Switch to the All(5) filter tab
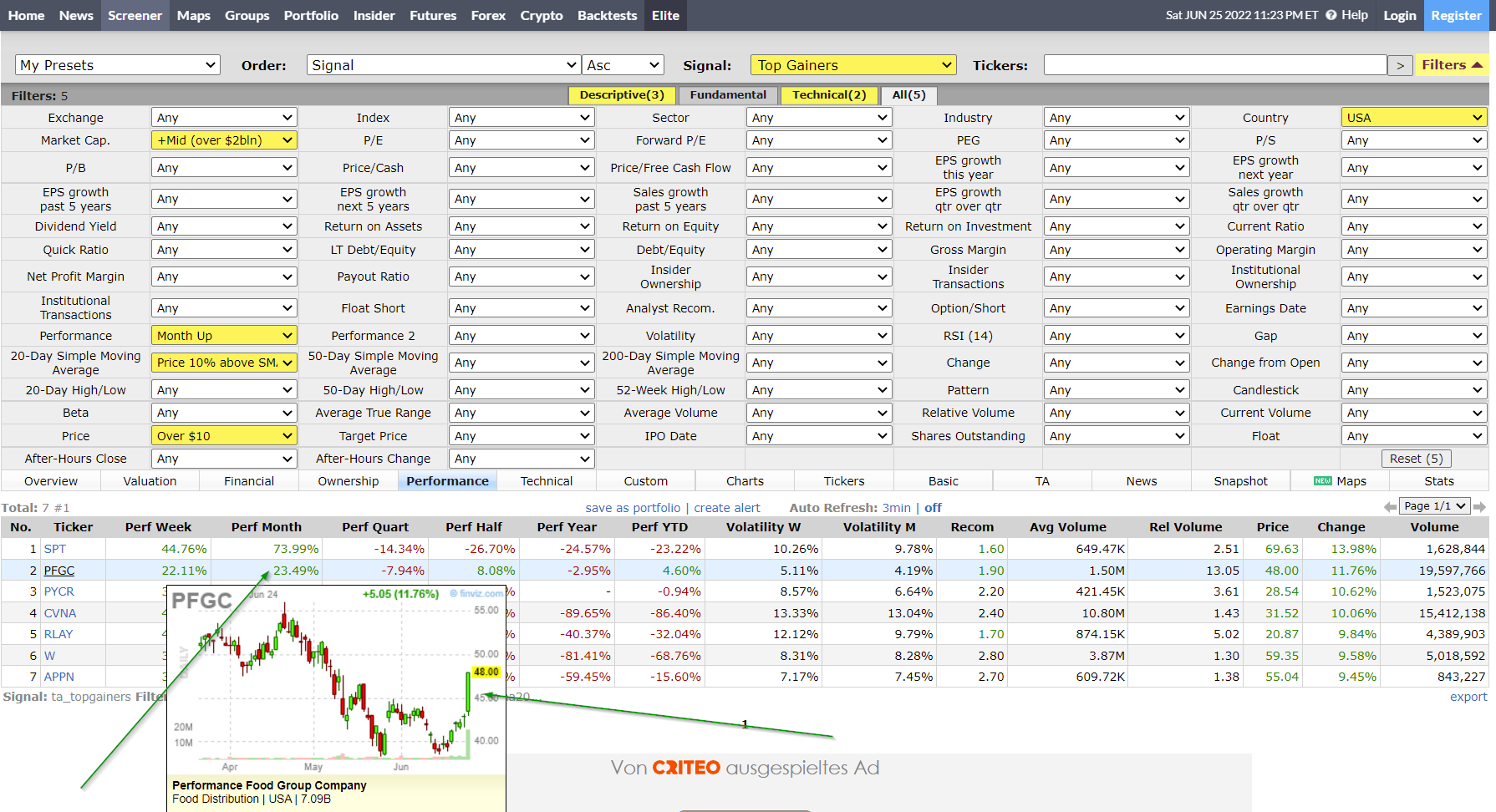 [908, 95]
